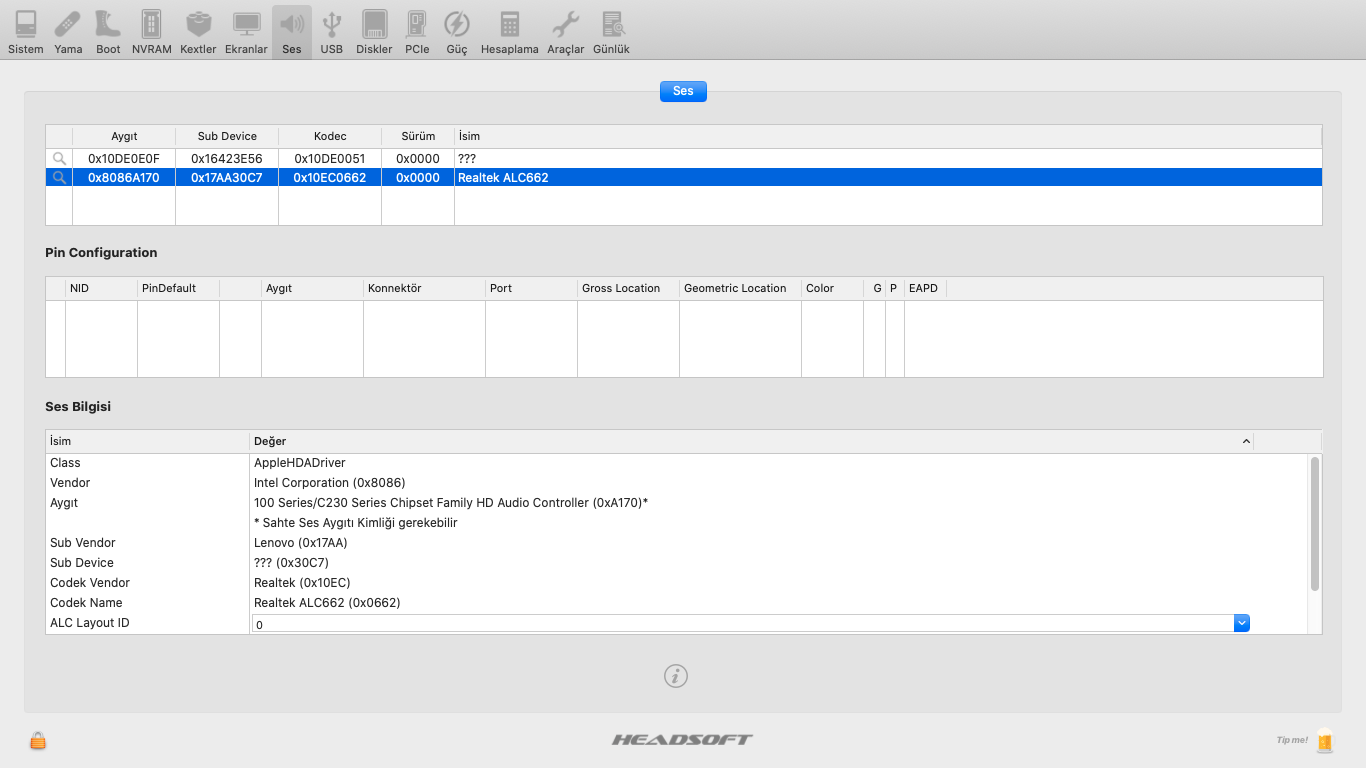Open the Diskler section
Image resolution: width=1366 pixels, height=768 pixels.
[x=374, y=31]
